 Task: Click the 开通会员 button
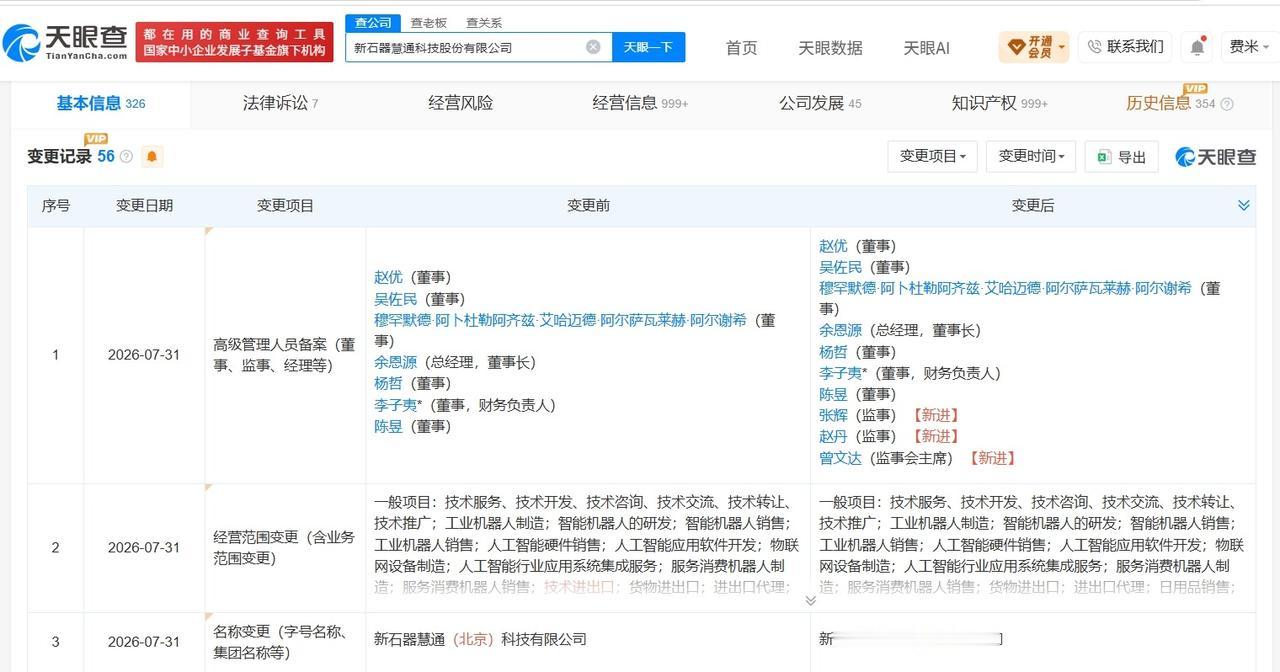coord(1034,47)
